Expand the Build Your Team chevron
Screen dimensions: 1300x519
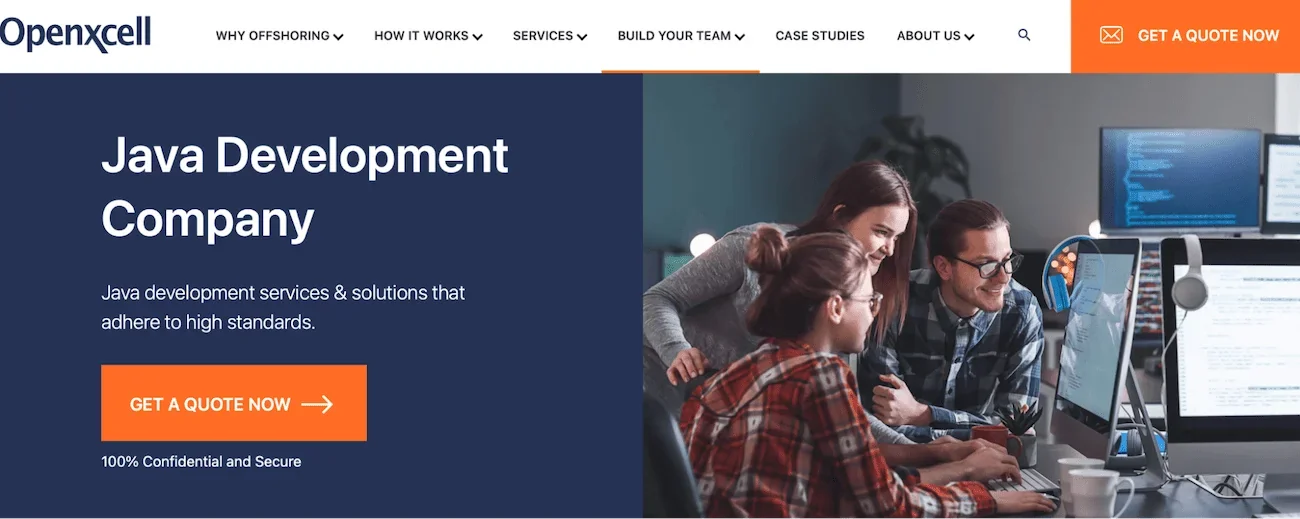(x=740, y=37)
